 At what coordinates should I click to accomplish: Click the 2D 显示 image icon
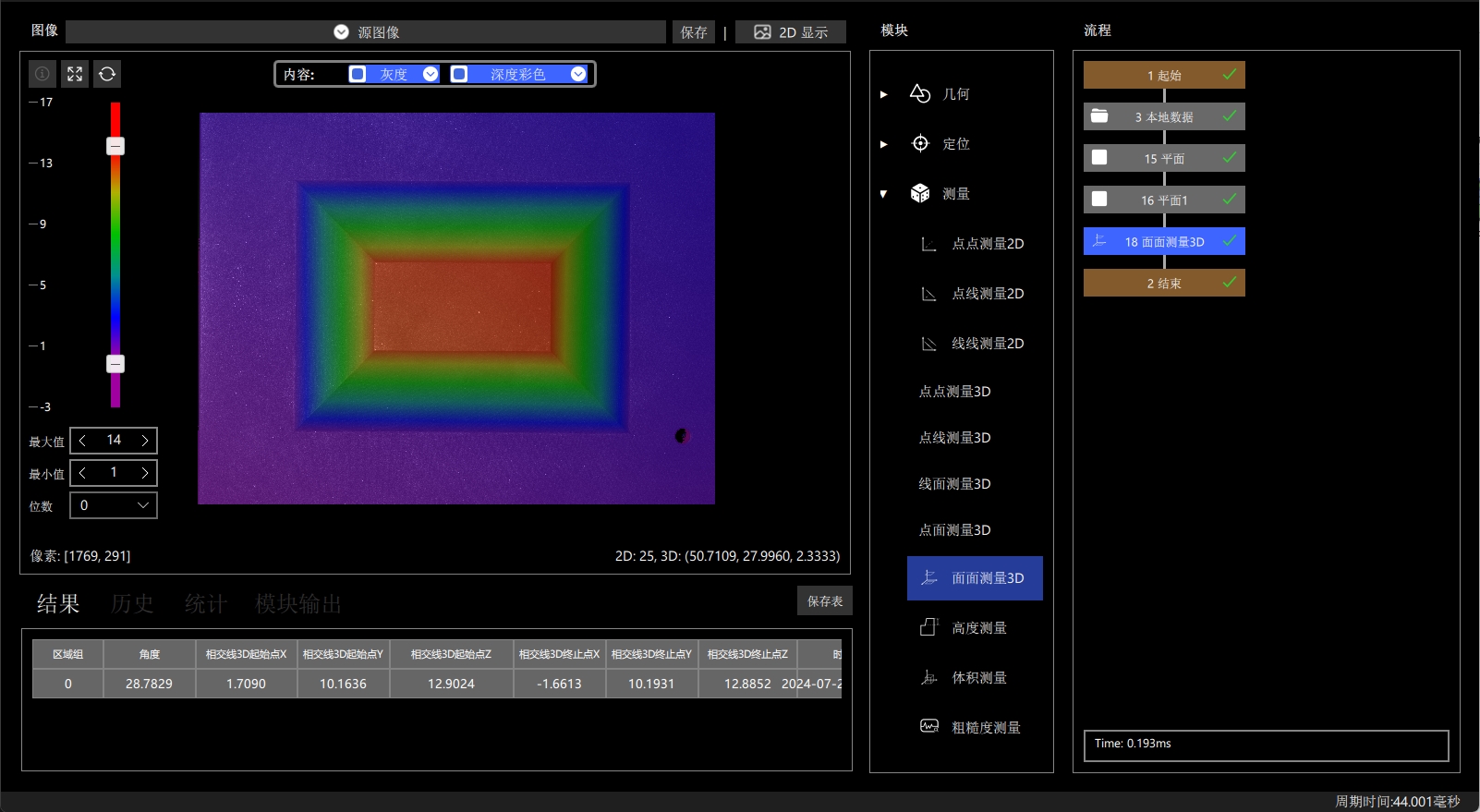[x=762, y=32]
